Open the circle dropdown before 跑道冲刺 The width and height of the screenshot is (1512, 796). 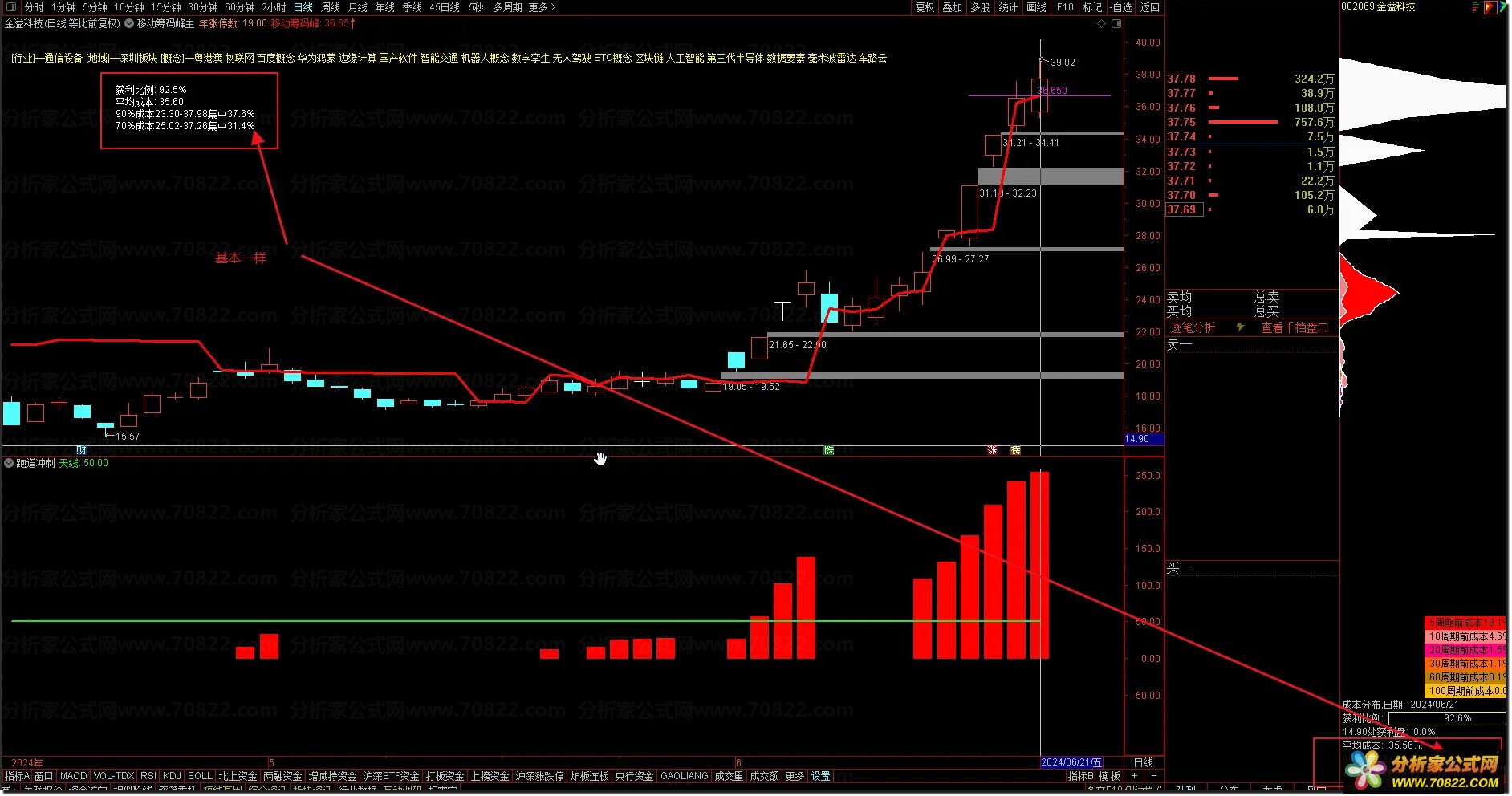[9, 463]
